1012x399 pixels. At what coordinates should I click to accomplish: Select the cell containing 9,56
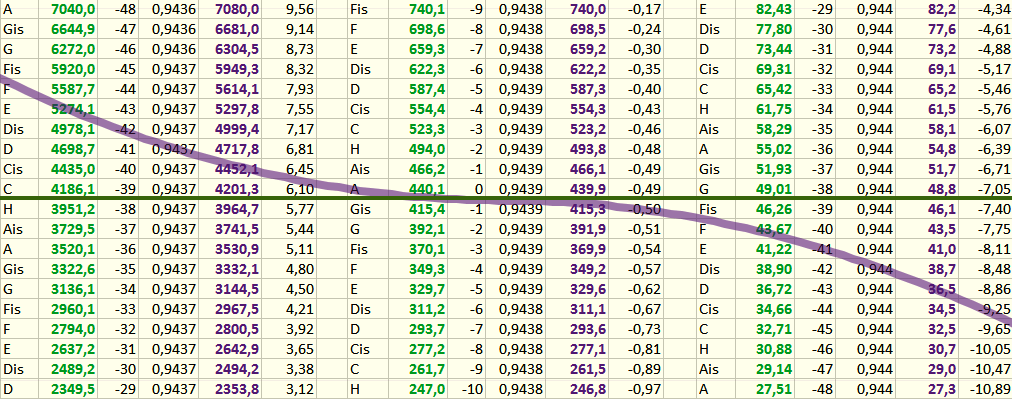tap(300, 10)
